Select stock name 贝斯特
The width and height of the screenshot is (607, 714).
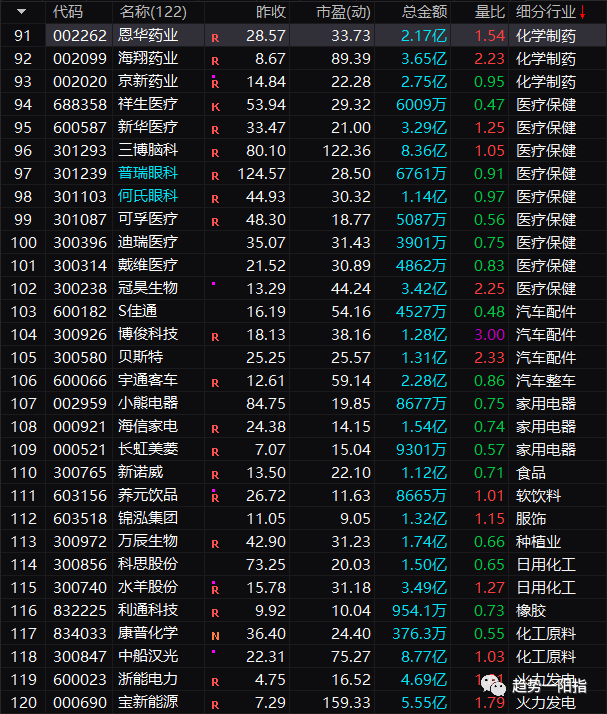(140, 357)
